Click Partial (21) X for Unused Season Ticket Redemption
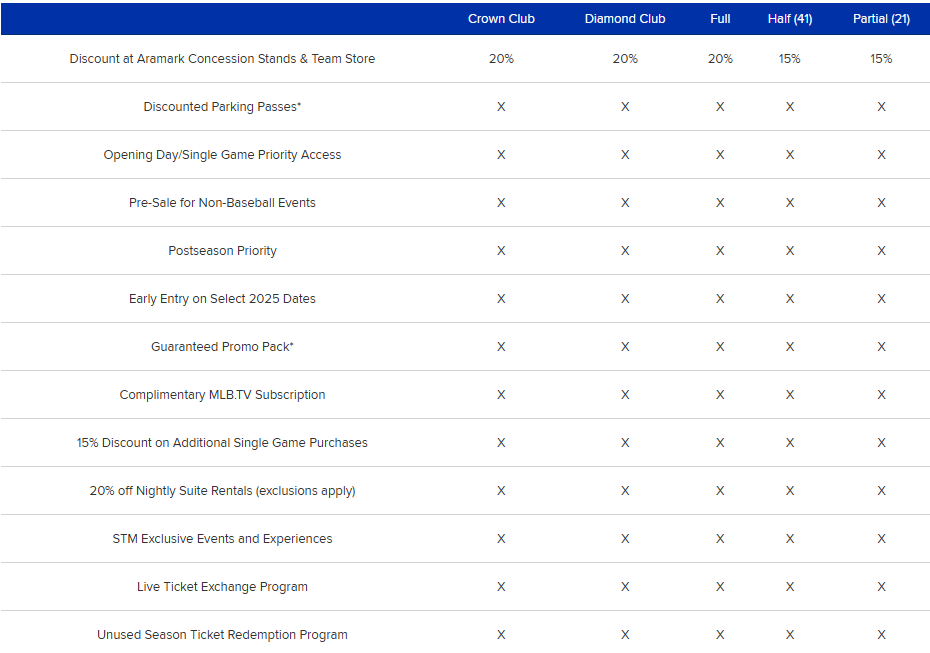 click(881, 635)
